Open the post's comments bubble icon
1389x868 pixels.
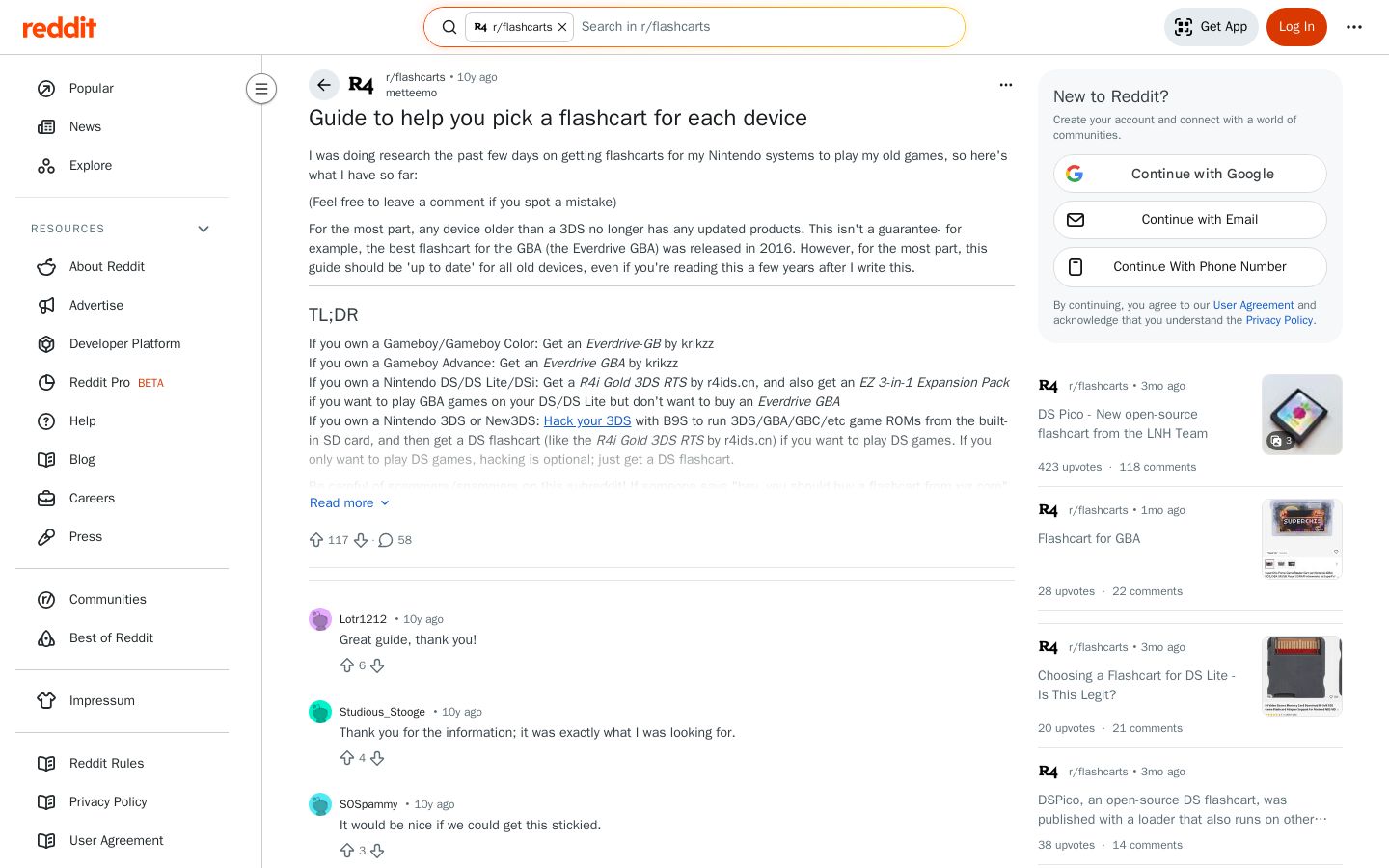tap(386, 540)
